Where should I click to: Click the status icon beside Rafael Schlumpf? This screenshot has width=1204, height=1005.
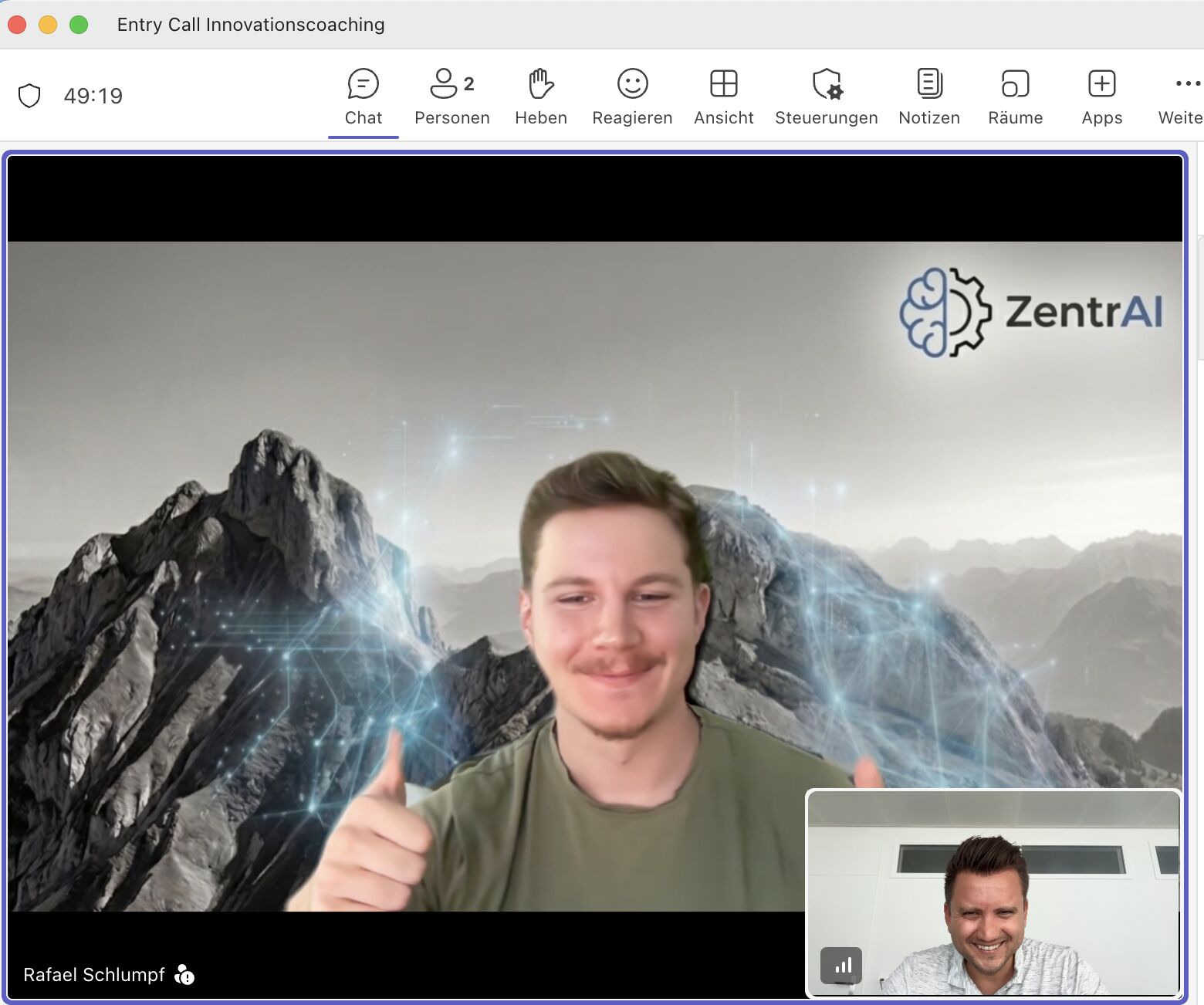coord(184,975)
